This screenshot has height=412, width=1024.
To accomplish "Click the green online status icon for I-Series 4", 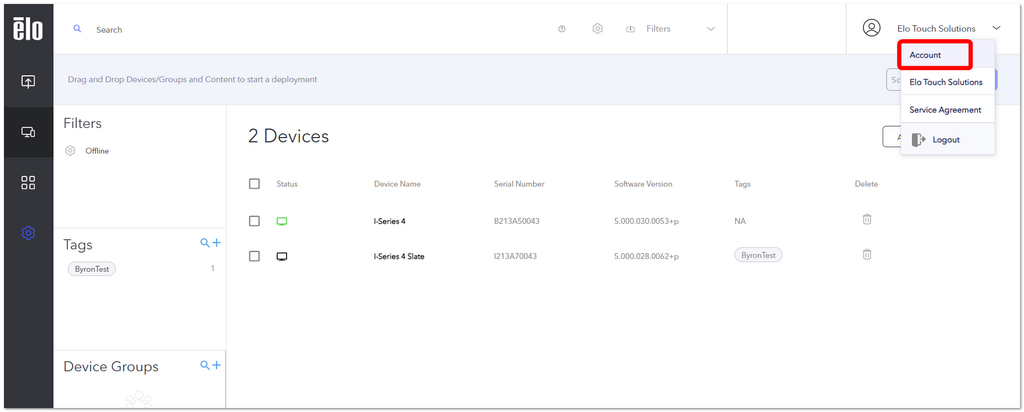I will [282, 221].
